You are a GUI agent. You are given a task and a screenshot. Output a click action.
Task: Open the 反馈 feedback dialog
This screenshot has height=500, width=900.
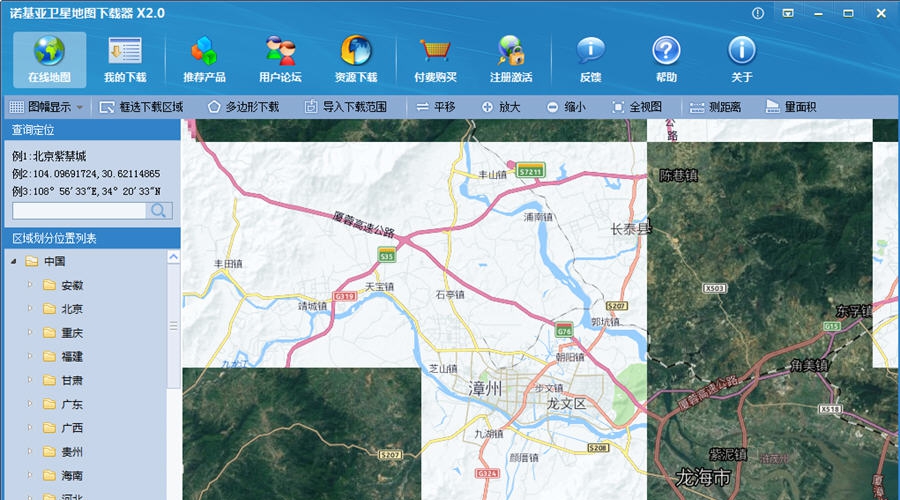[591, 60]
